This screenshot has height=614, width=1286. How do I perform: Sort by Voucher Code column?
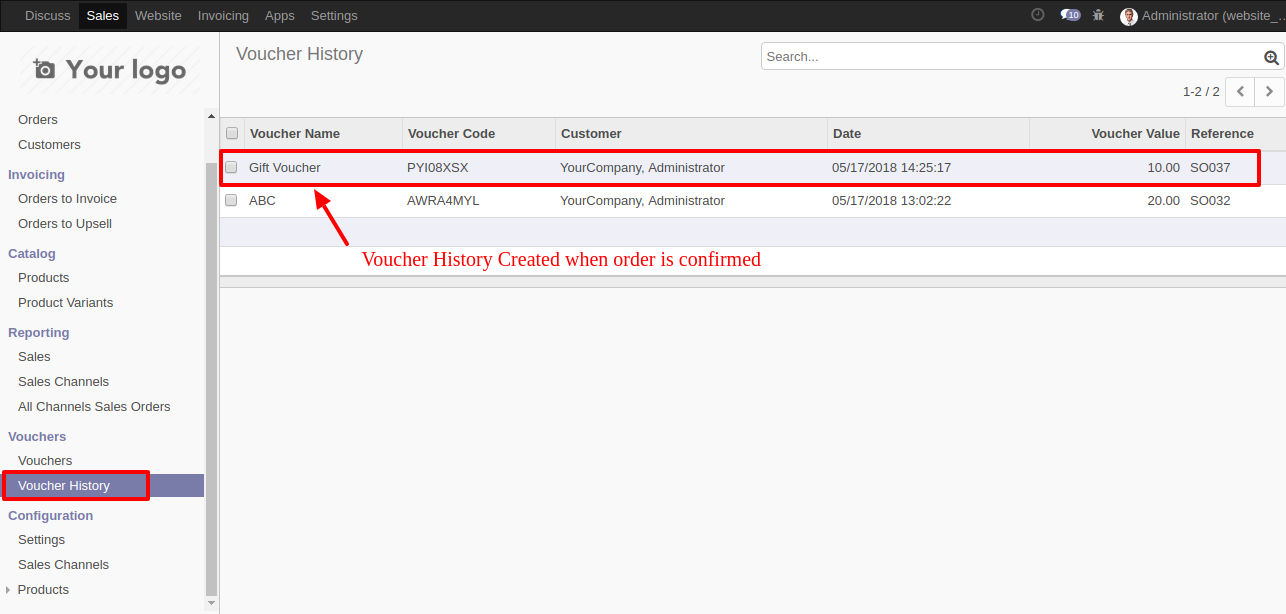coord(451,133)
